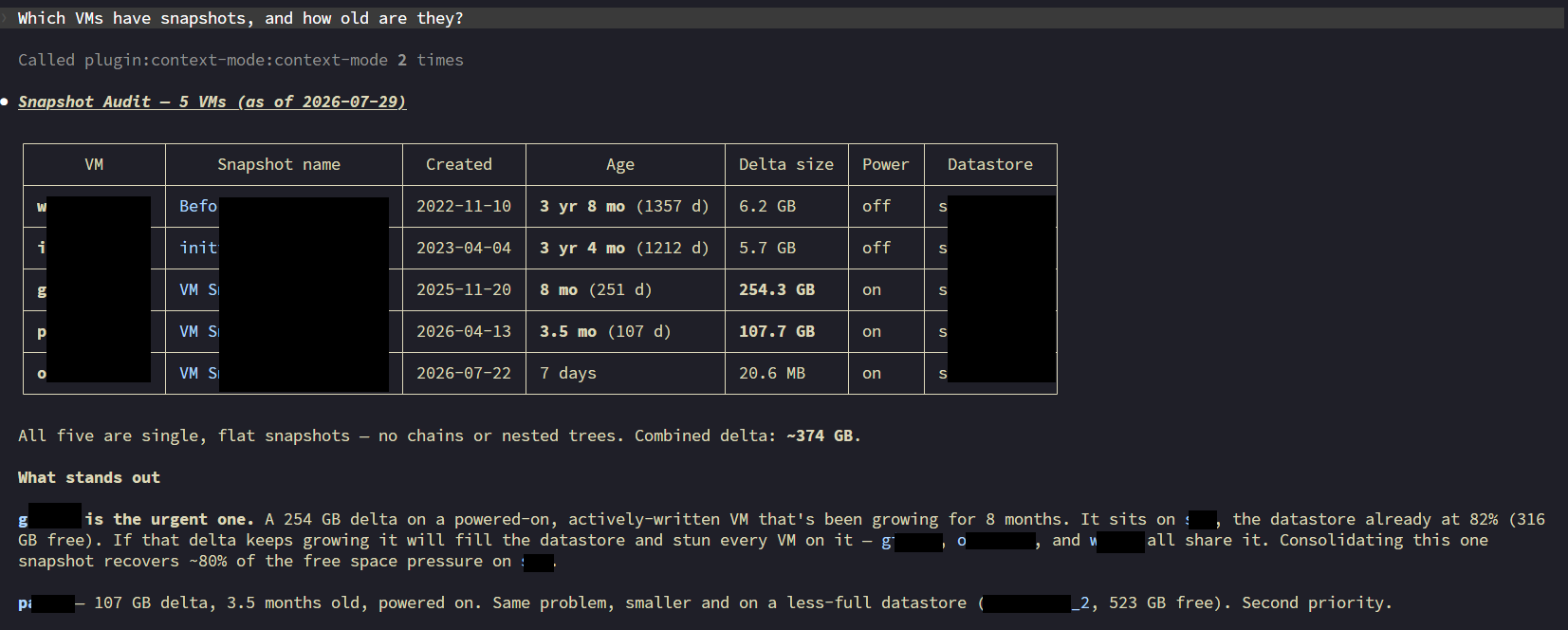Click the delta size '5.7 GB'

pyautogui.click(x=767, y=248)
